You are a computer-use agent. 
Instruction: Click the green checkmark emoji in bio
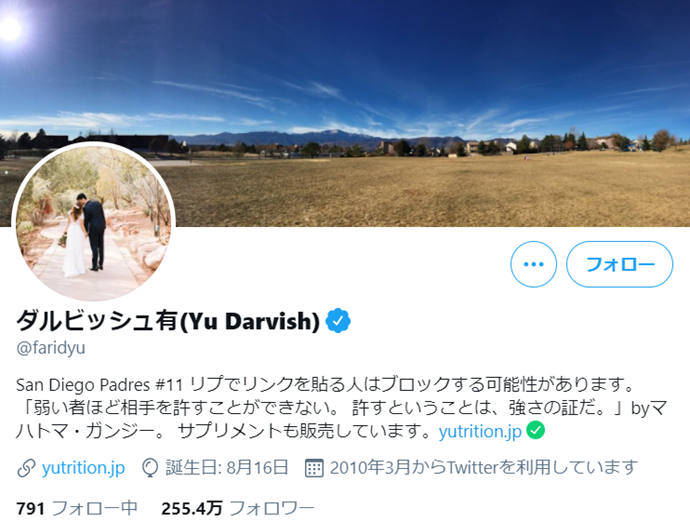click(x=536, y=430)
